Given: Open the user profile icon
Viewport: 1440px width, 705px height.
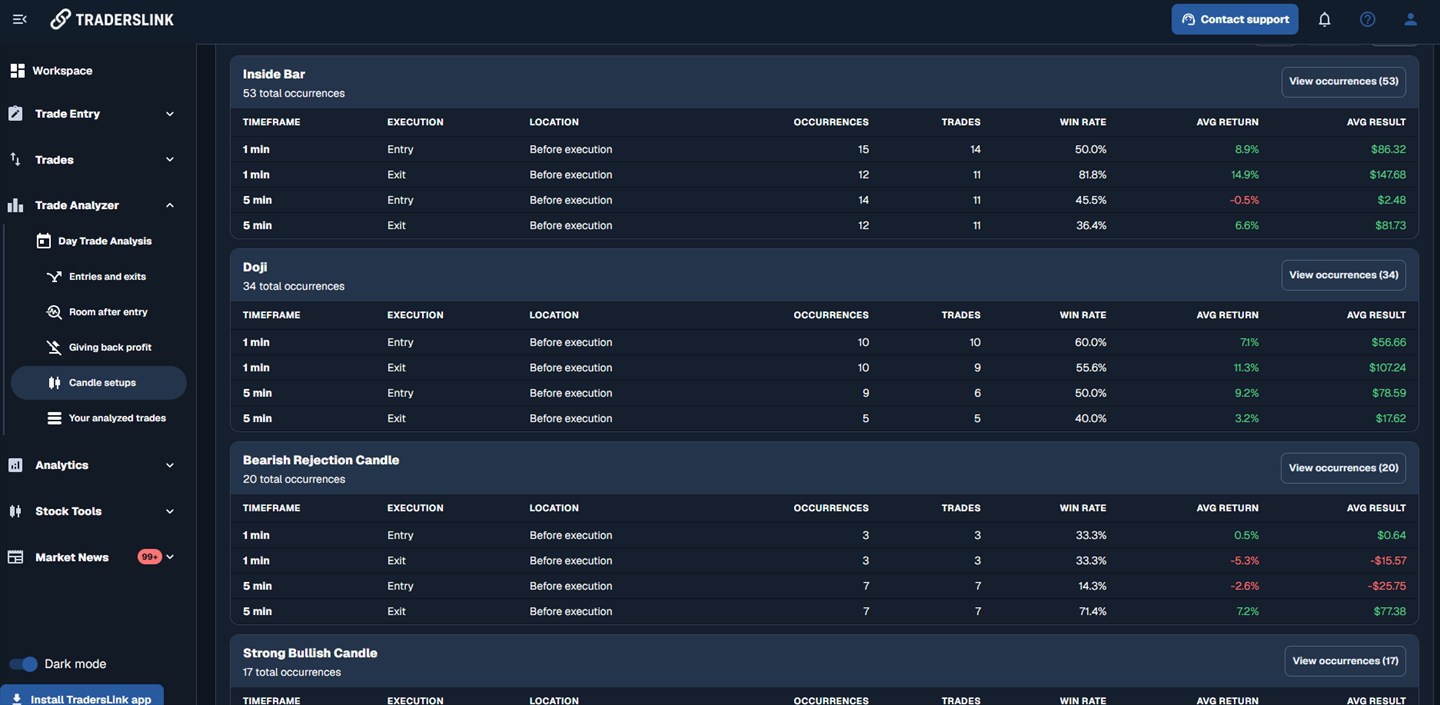Looking at the screenshot, I should click(1411, 19).
